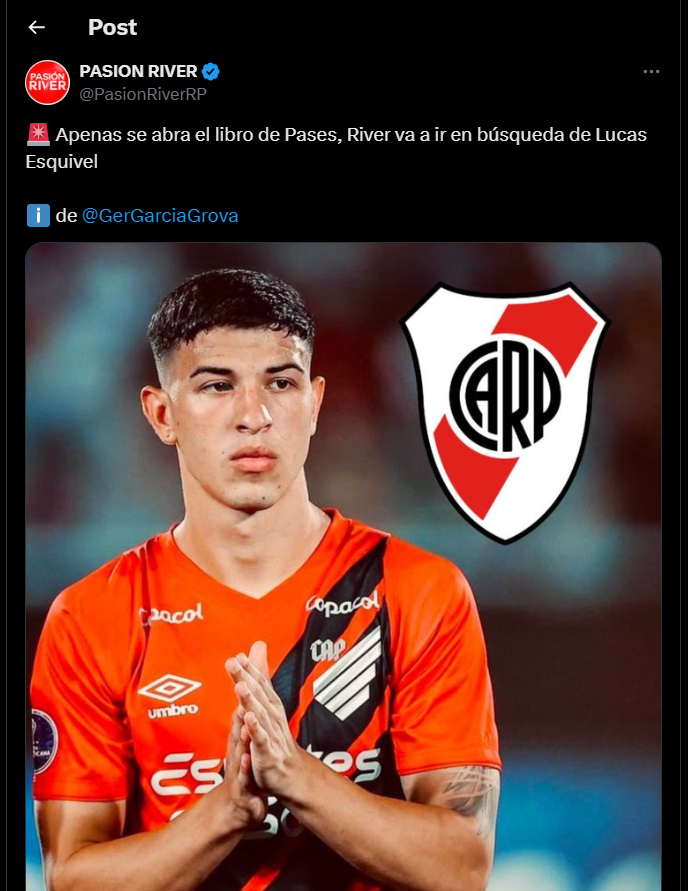
Task: Open the PASION RIVER display name
Action: point(138,72)
